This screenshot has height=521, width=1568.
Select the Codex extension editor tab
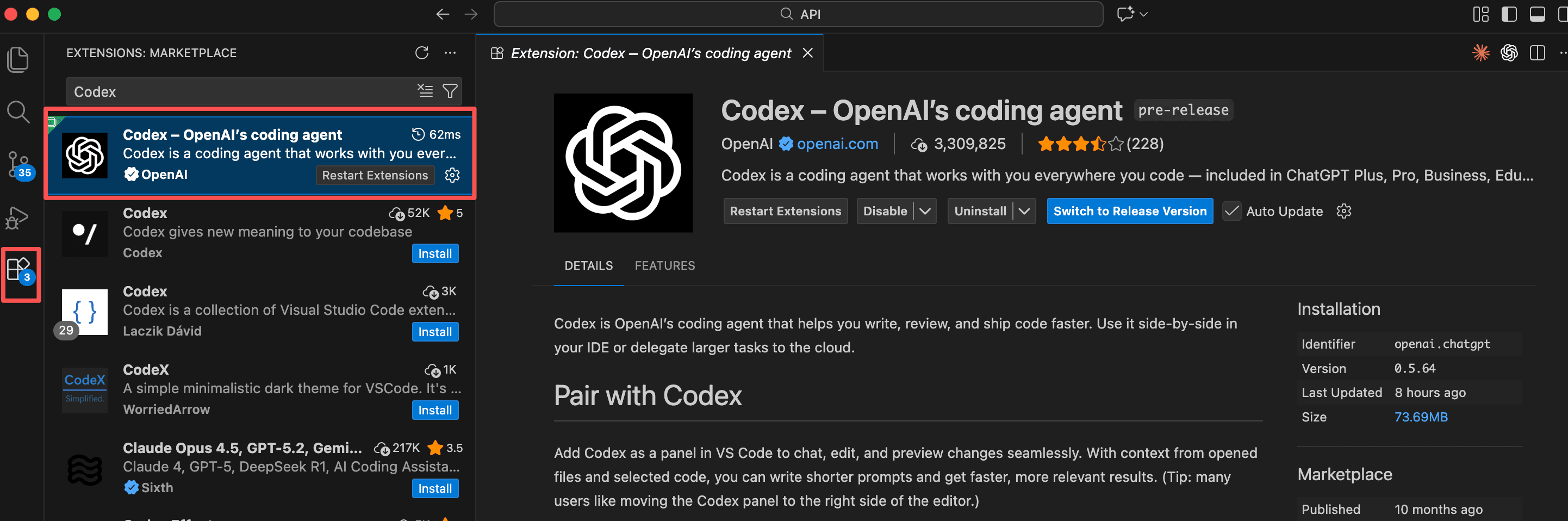point(650,53)
